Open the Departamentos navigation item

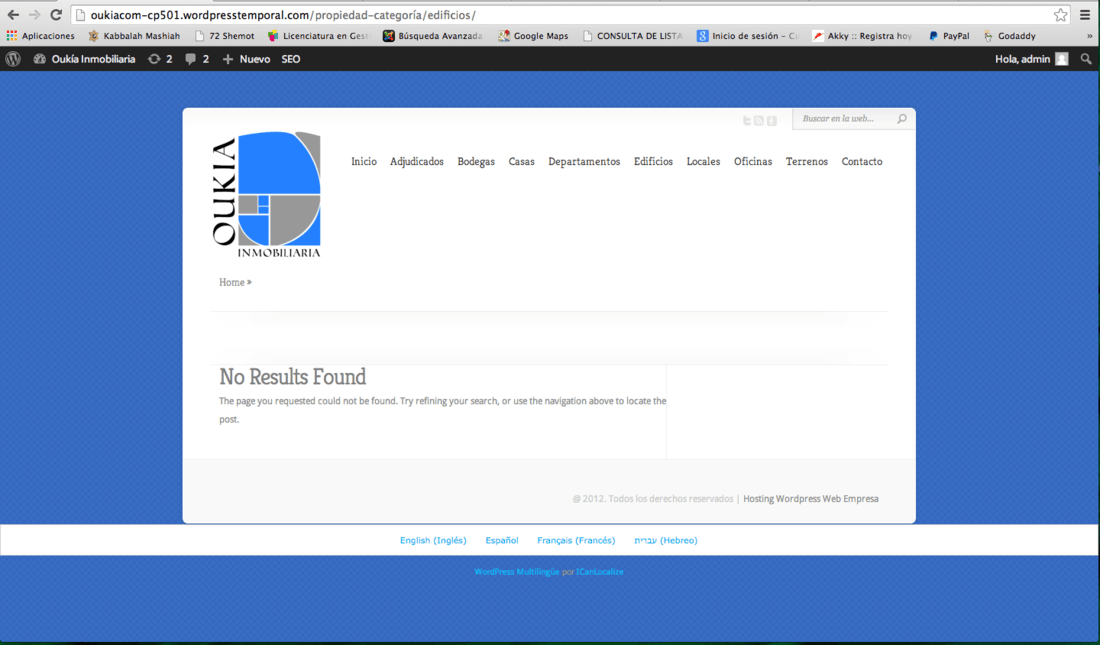pos(584,161)
